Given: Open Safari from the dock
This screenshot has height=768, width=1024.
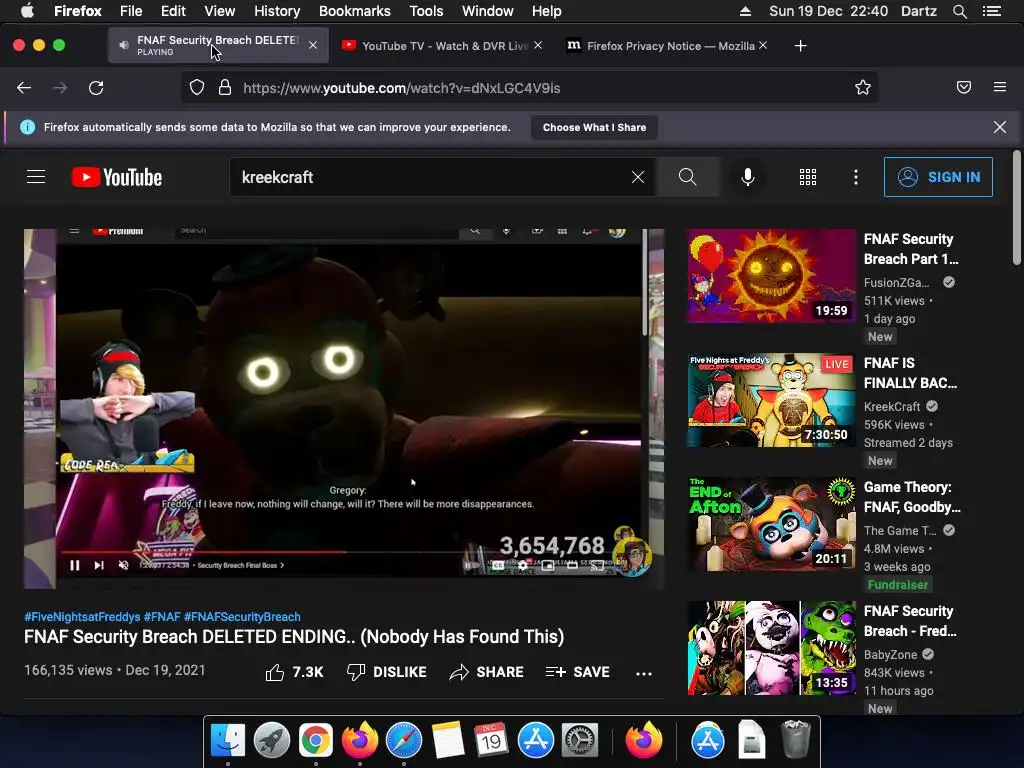Looking at the screenshot, I should click(x=404, y=741).
